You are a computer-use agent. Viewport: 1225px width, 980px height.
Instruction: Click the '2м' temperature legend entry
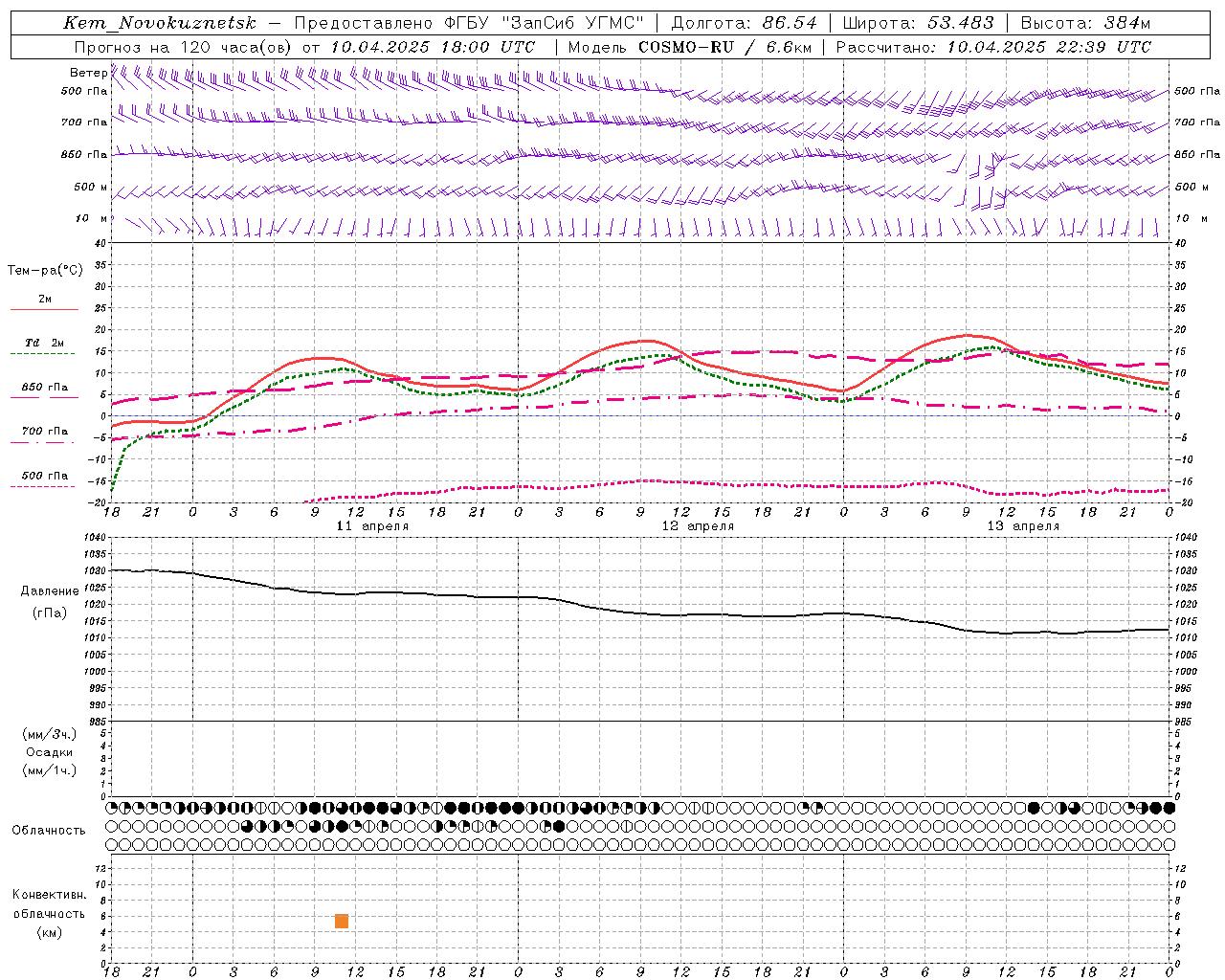45,300
